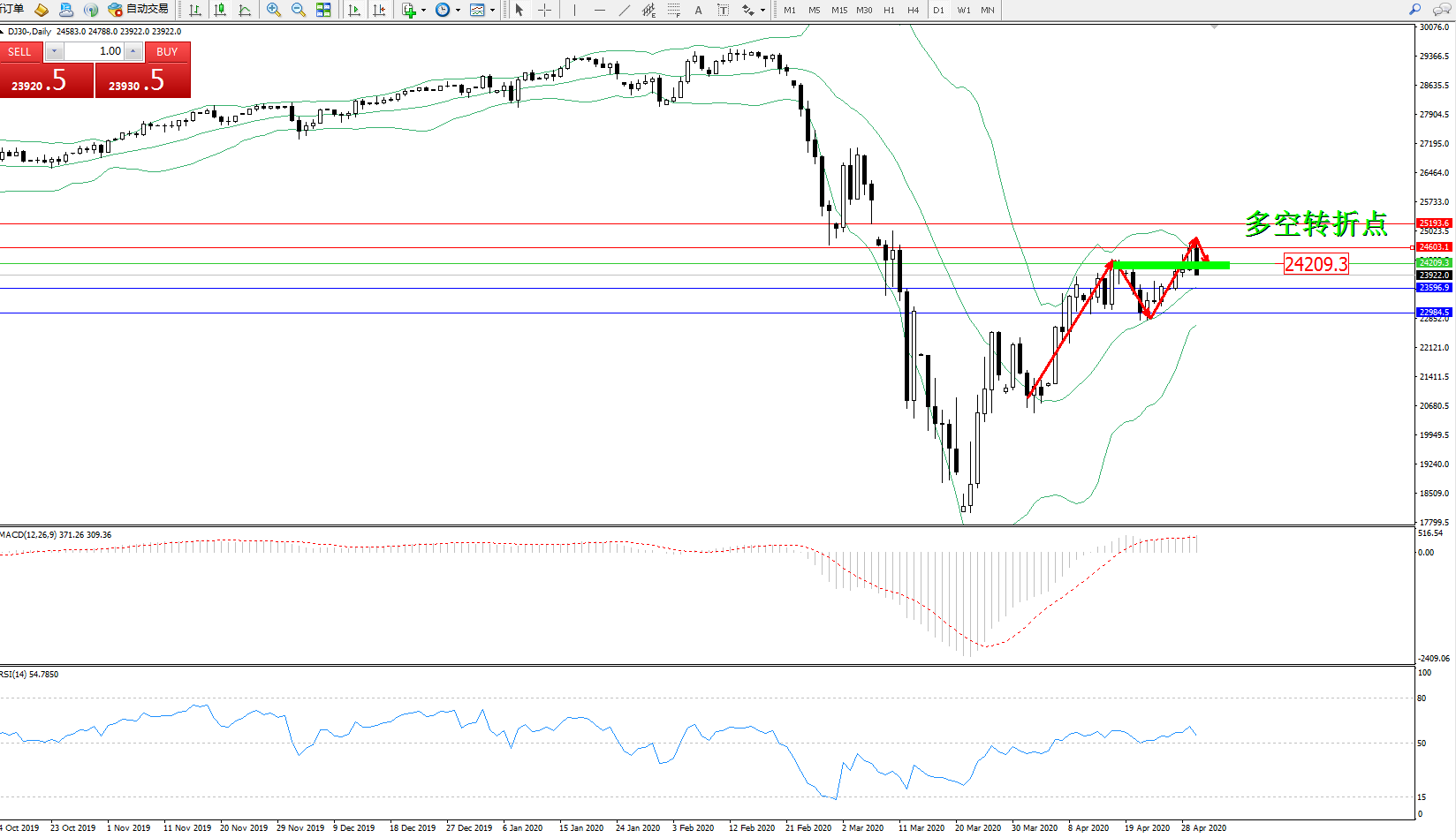Select the crosshair tool

[x=544, y=10]
